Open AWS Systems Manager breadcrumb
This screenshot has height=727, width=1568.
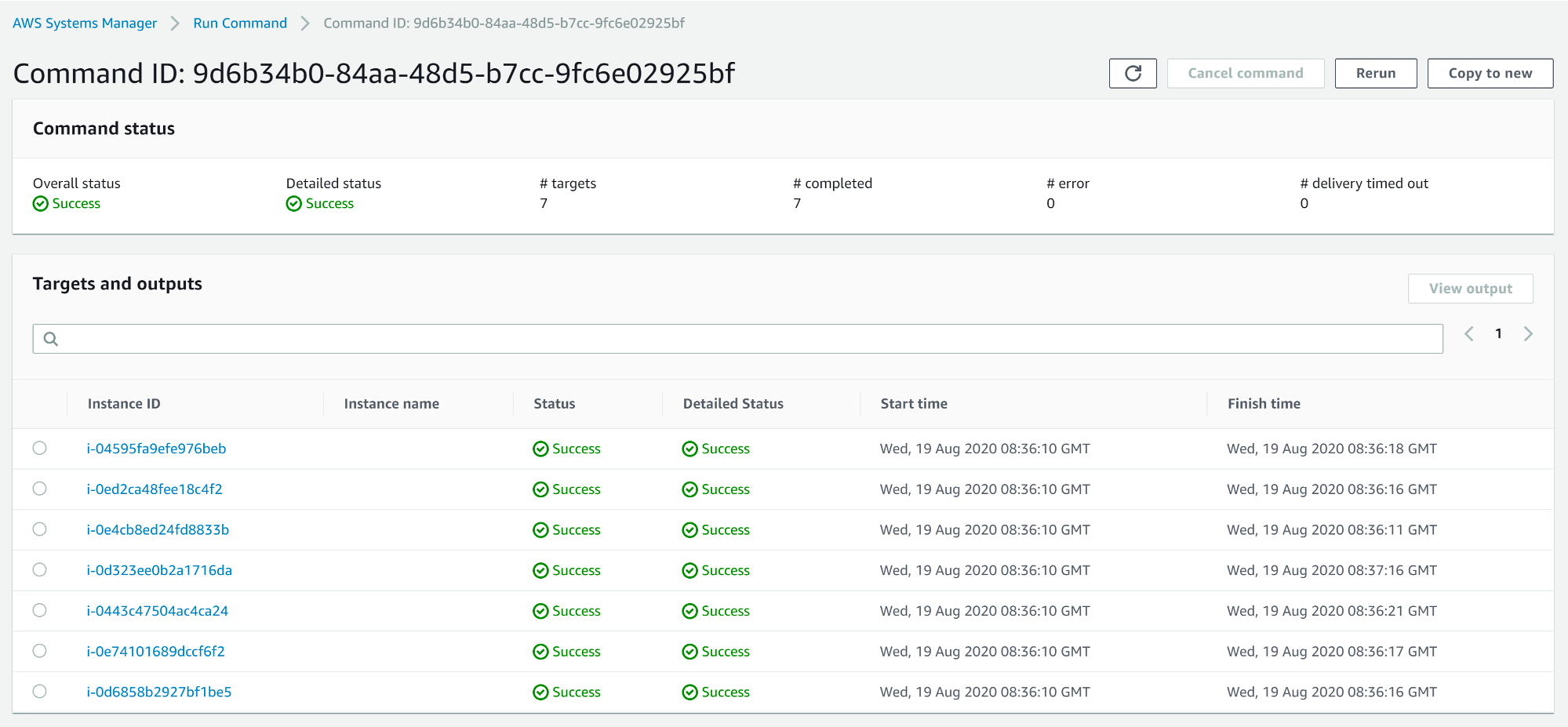tap(85, 24)
